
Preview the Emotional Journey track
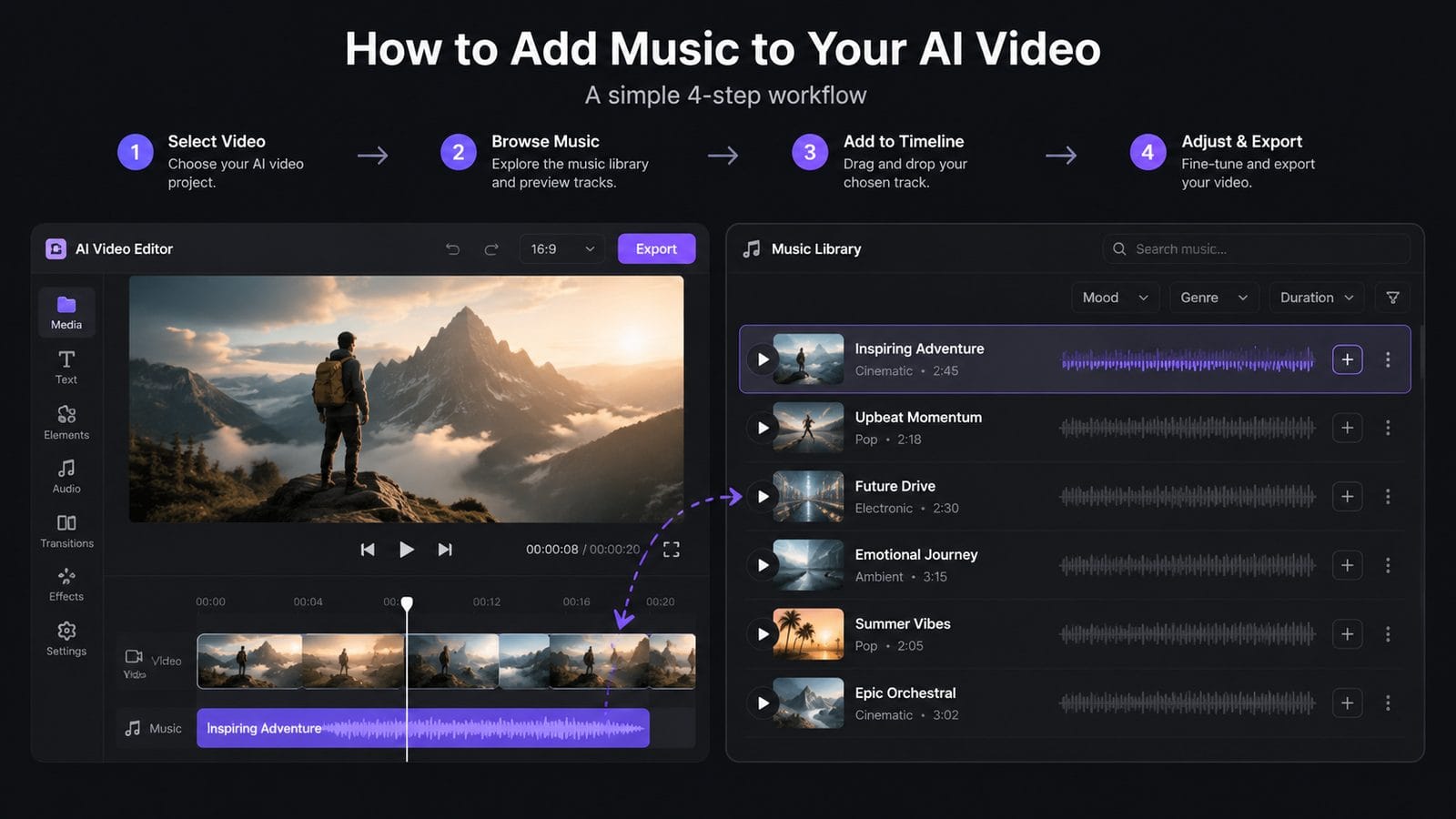tap(763, 565)
